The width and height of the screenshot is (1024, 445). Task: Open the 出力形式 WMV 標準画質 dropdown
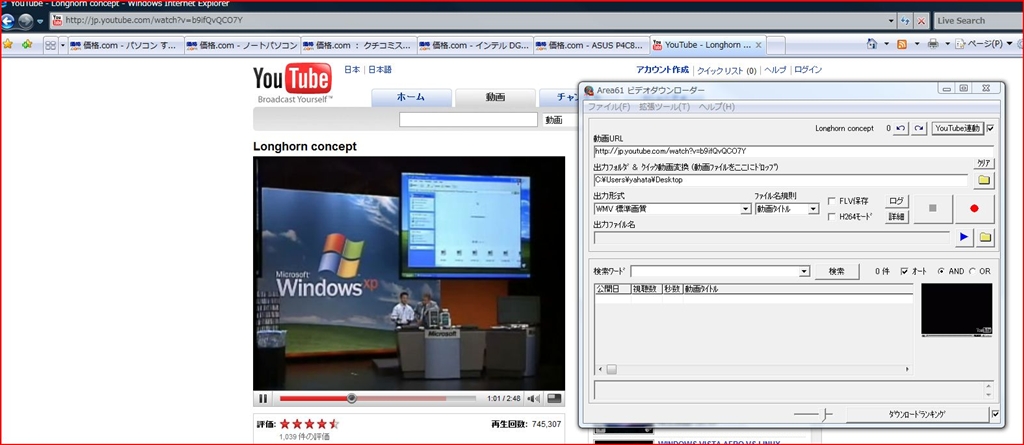[x=746, y=209]
